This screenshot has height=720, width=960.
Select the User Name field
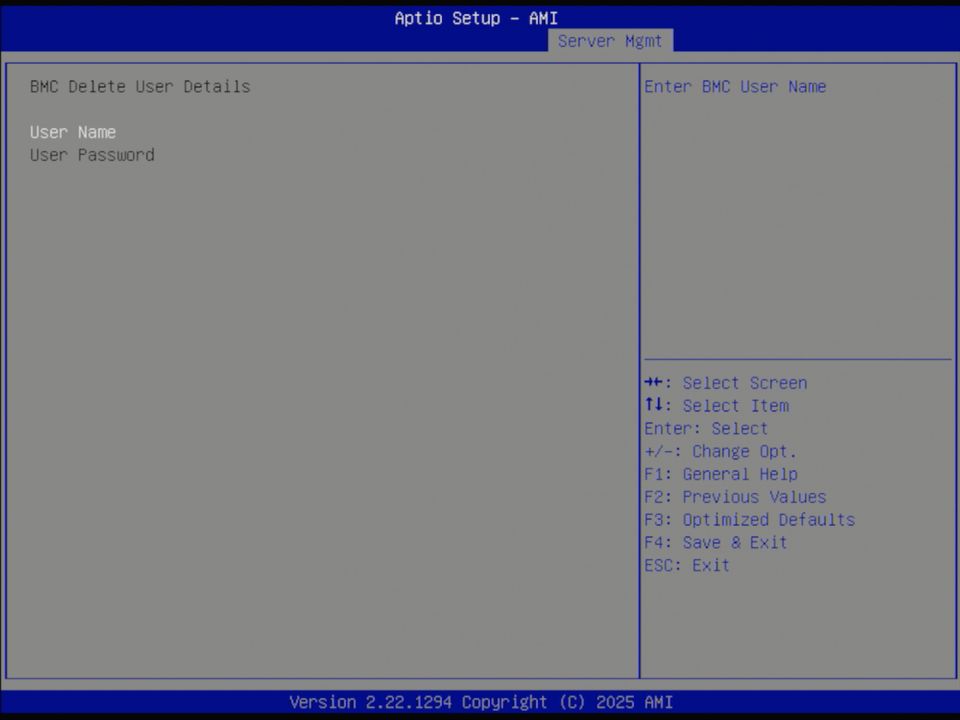pyautogui.click(x=72, y=132)
